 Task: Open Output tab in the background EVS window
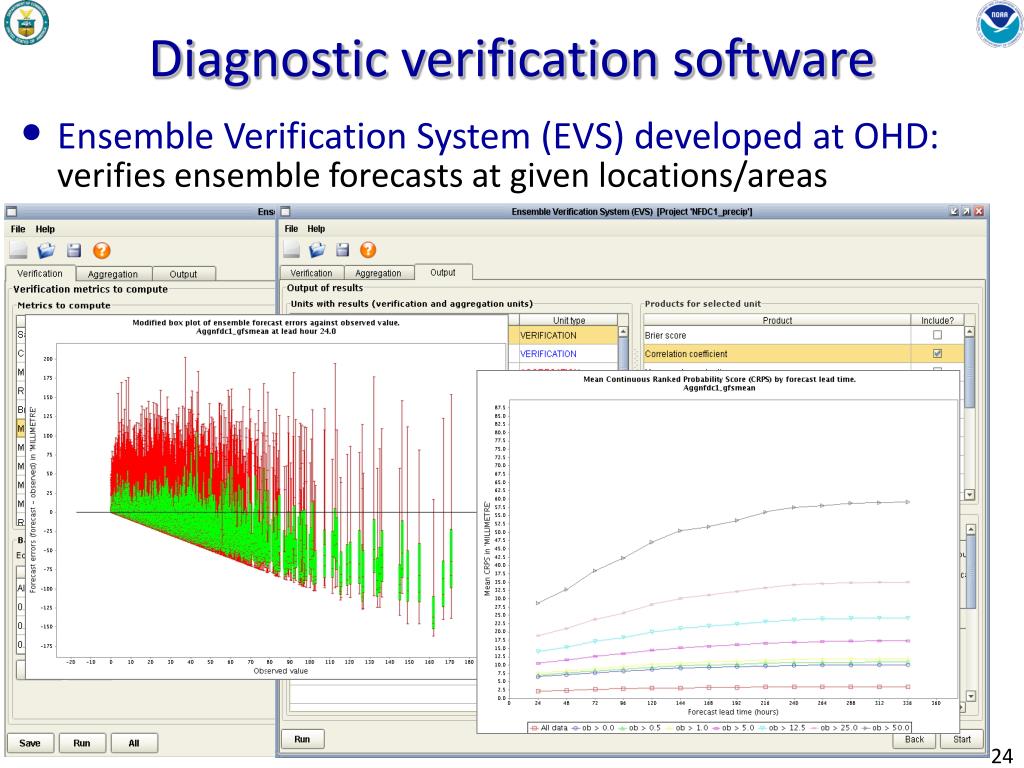point(183,274)
